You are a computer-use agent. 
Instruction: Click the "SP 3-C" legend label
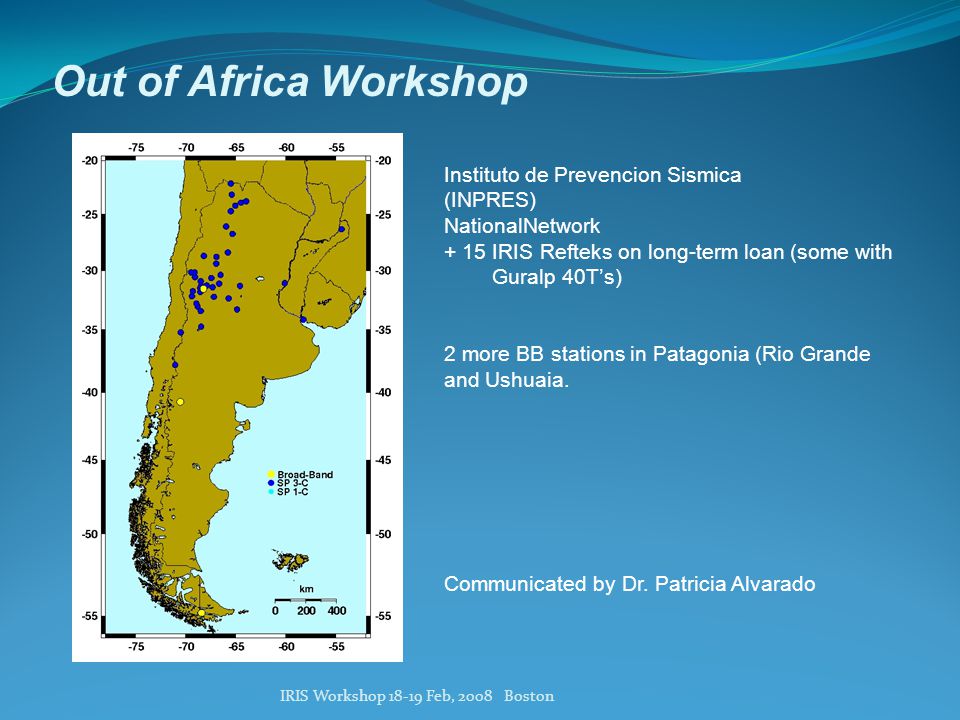[x=293, y=483]
